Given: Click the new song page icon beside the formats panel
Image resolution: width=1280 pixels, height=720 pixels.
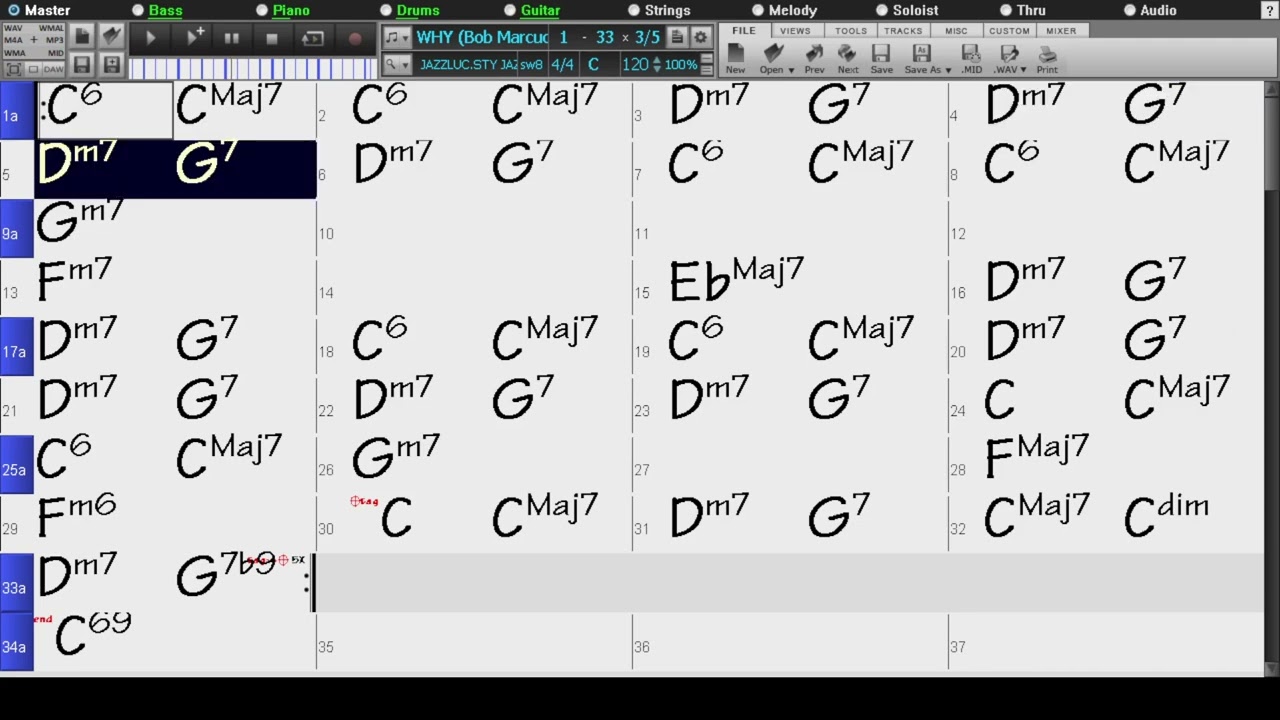Looking at the screenshot, I should click(x=82, y=37).
